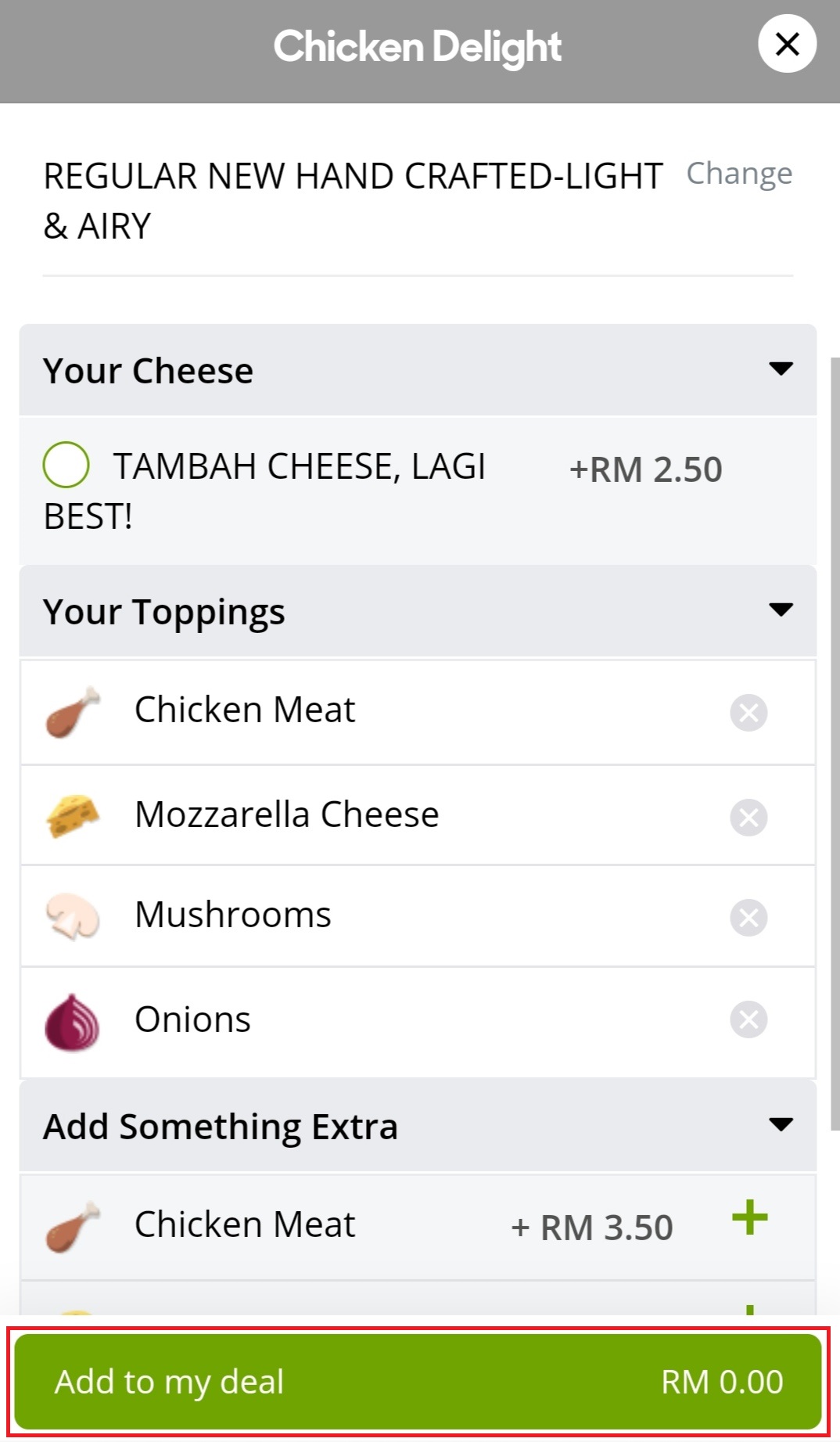This screenshot has width=840, height=1442.
Task: Click the vertical scrollbar on the right
Action: point(835,743)
